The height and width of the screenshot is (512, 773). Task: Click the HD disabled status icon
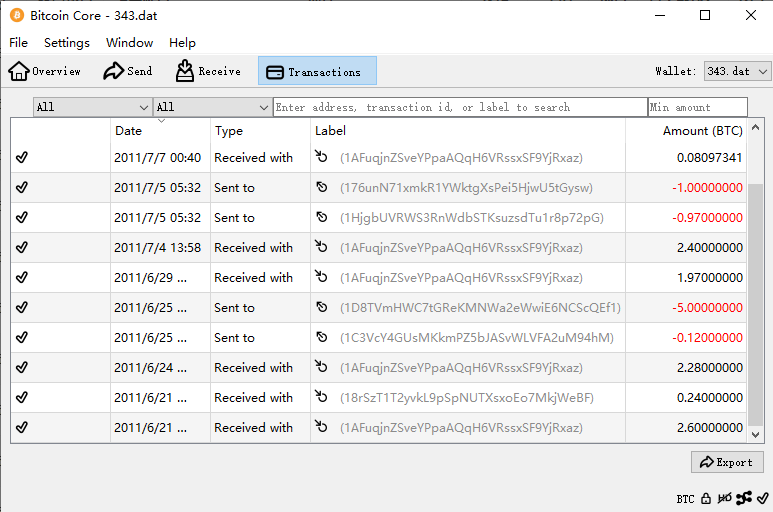coord(725,498)
